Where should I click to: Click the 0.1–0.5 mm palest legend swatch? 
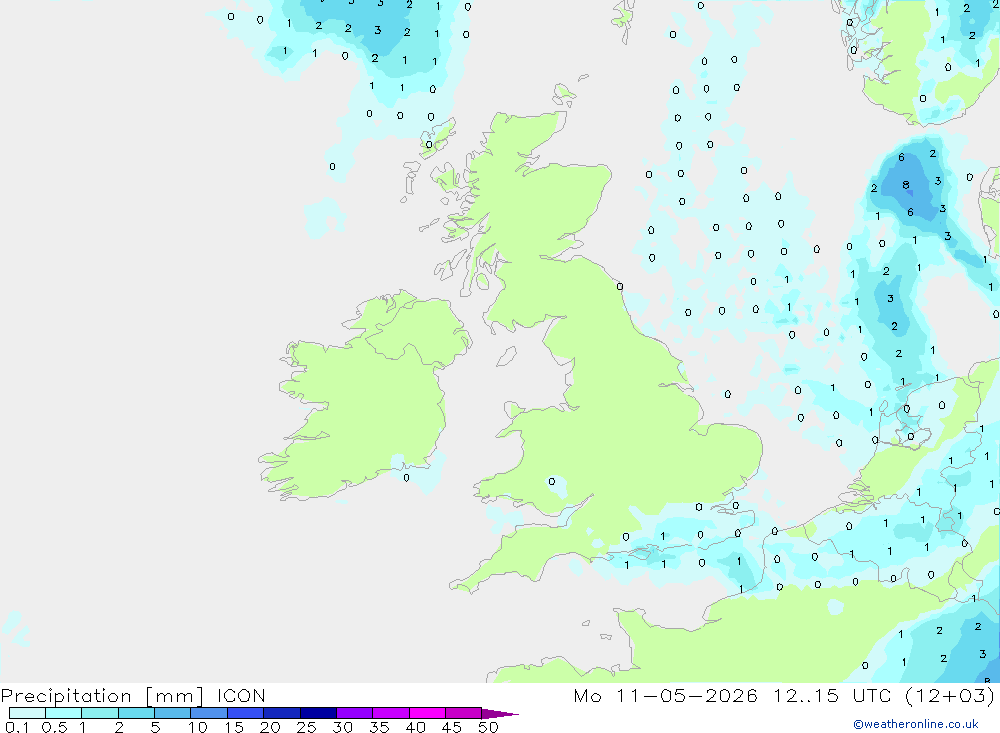[27, 713]
